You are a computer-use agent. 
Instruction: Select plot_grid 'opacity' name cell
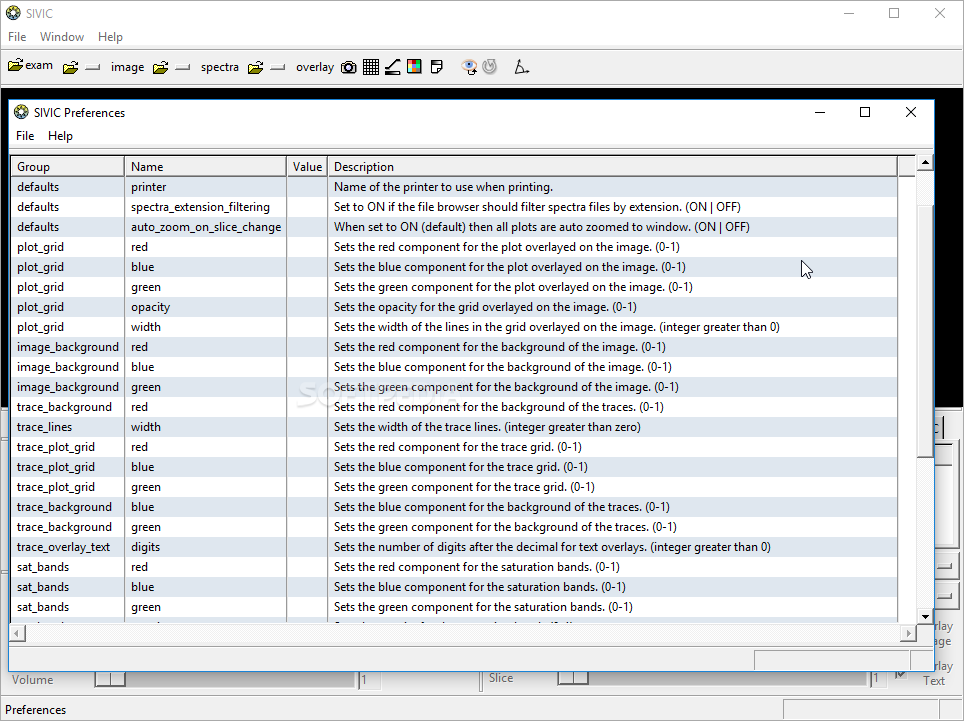click(205, 307)
